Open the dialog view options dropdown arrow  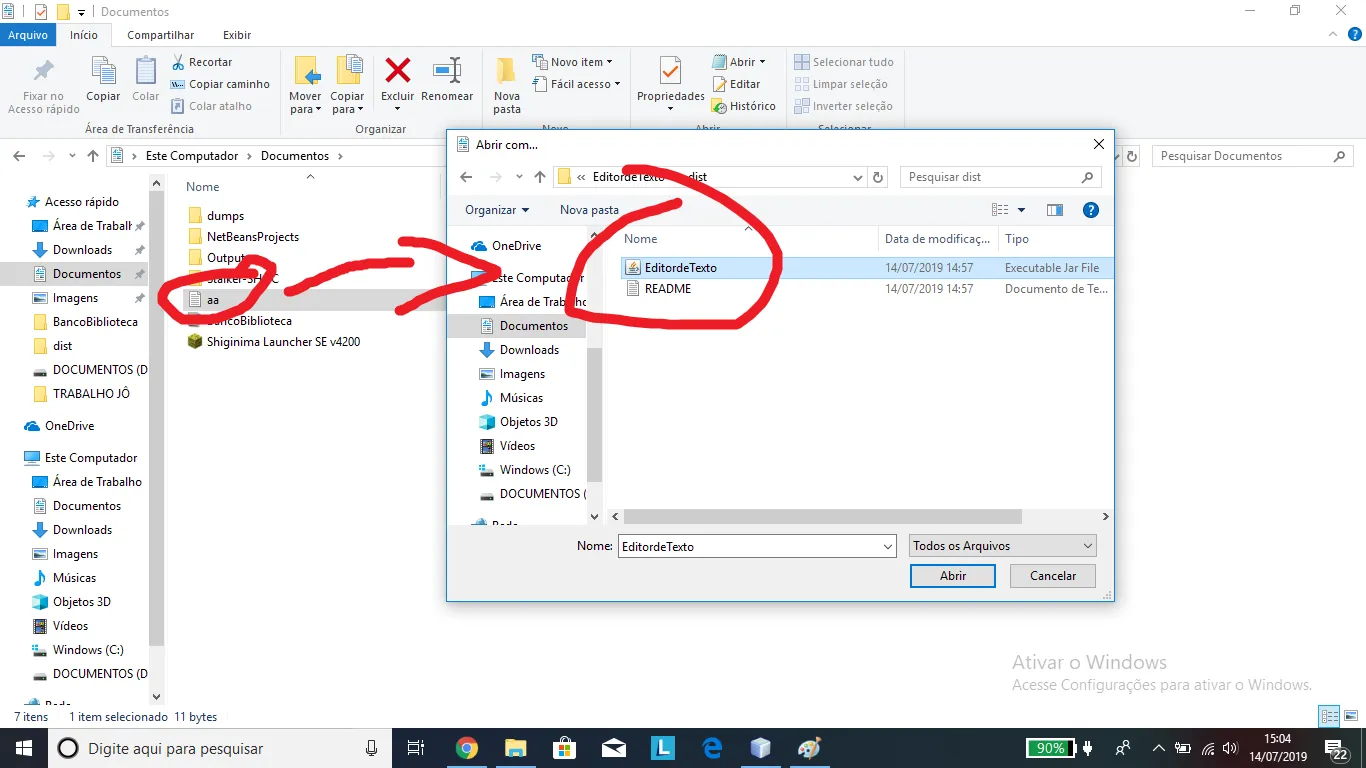click(1021, 210)
